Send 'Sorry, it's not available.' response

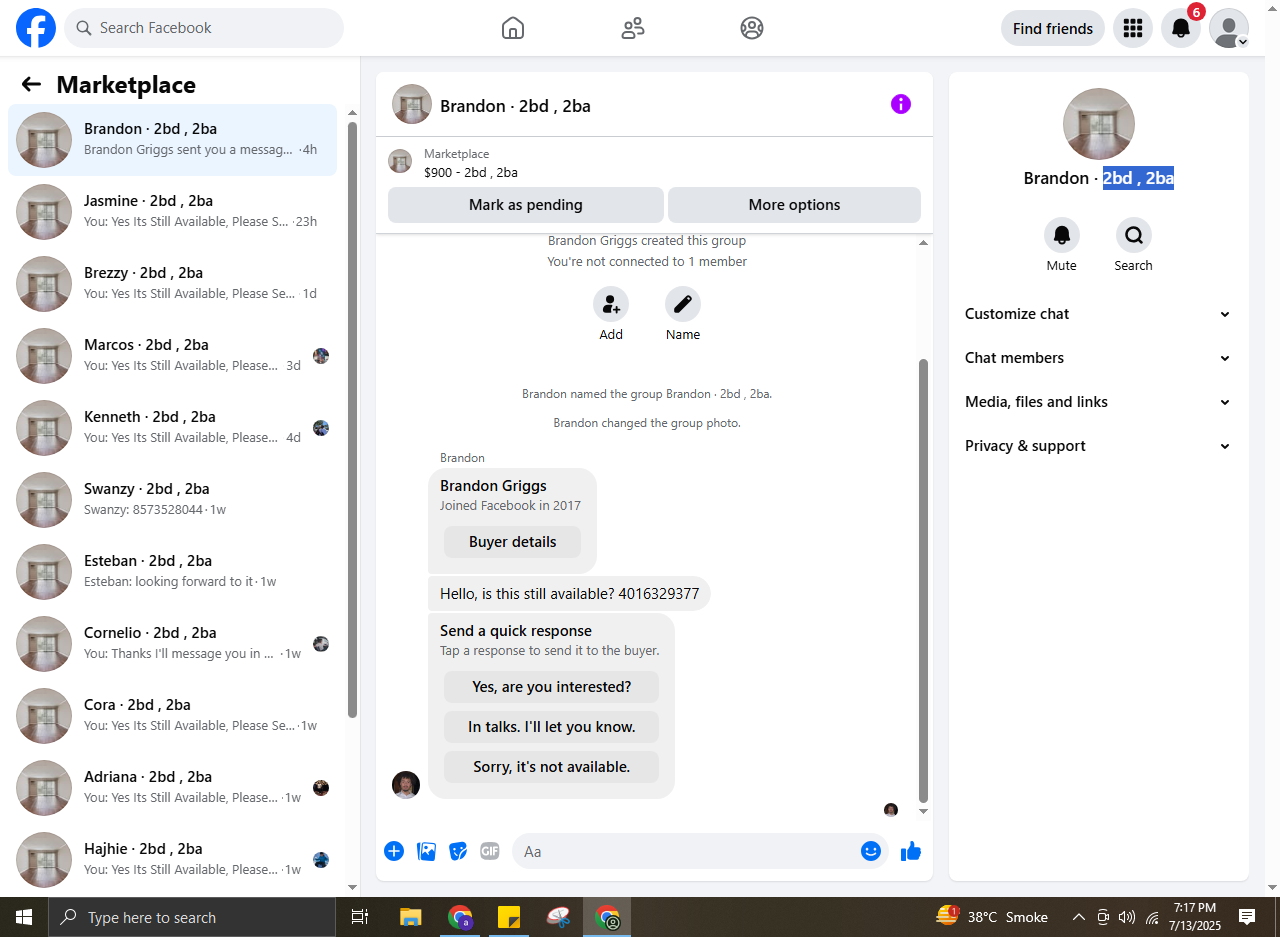(552, 767)
